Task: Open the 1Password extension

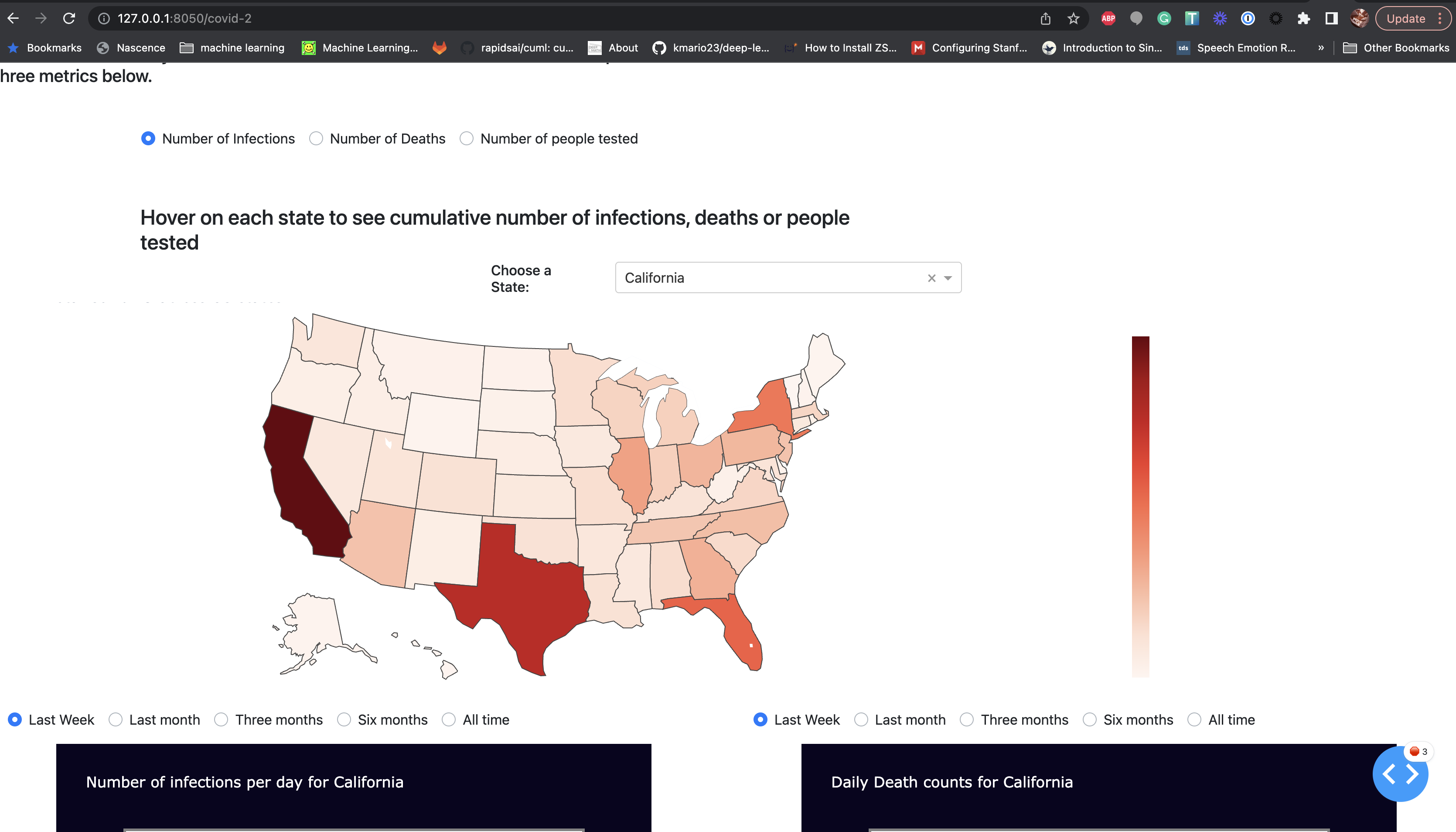Action: (x=1248, y=18)
